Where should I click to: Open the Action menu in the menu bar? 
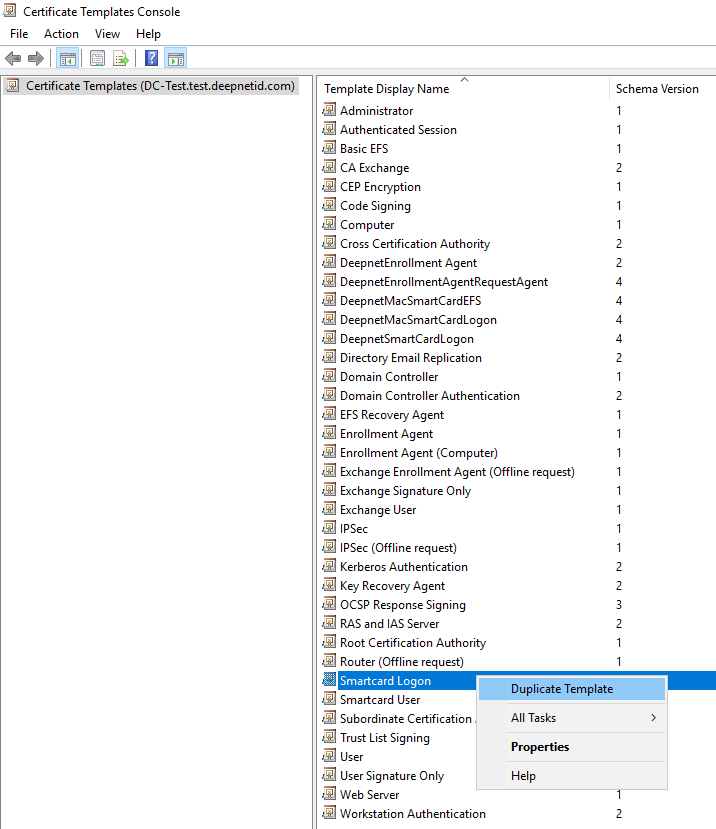pos(61,34)
